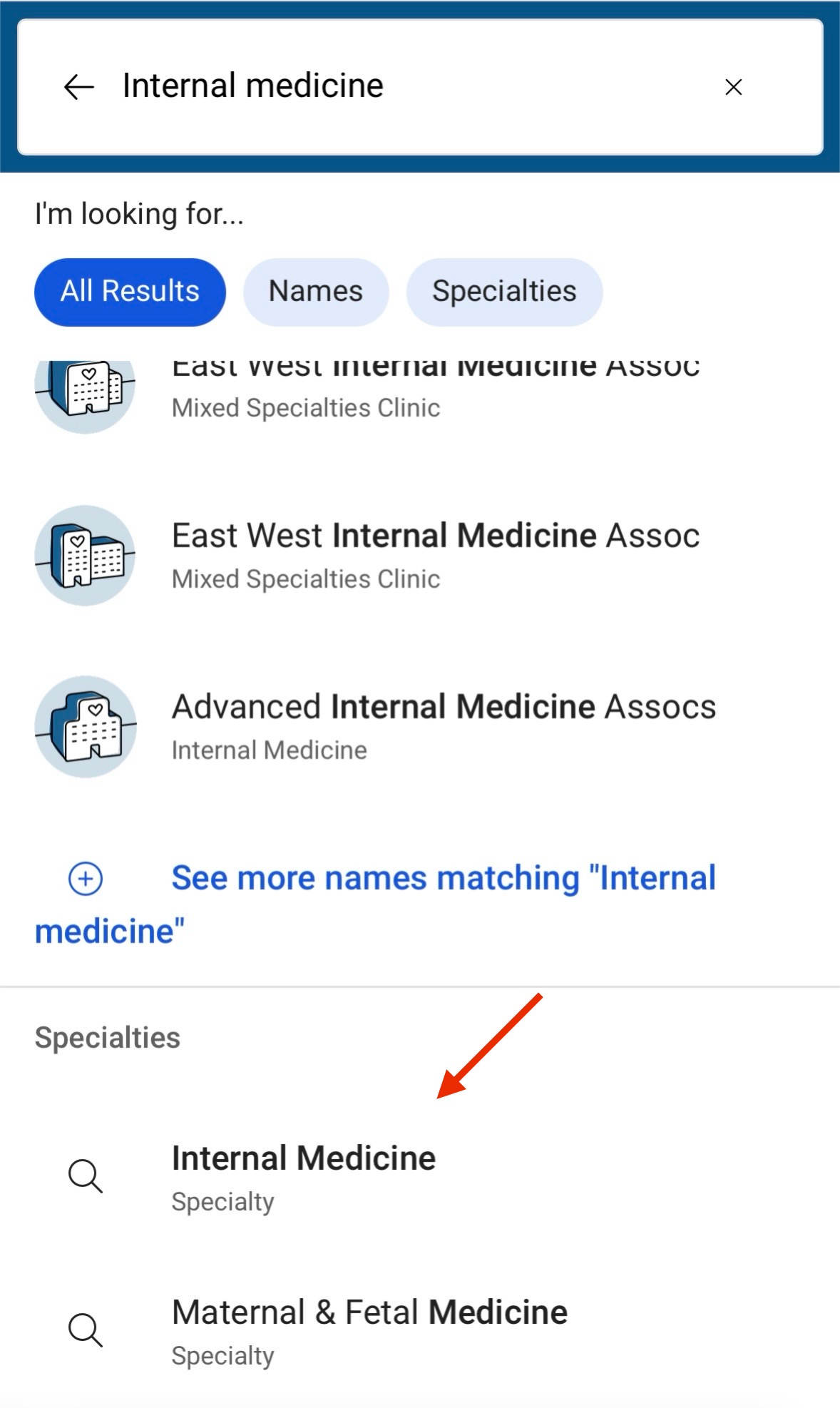Tap magnifier icon beside Maternal & Fetal Medicine

[x=86, y=1330]
